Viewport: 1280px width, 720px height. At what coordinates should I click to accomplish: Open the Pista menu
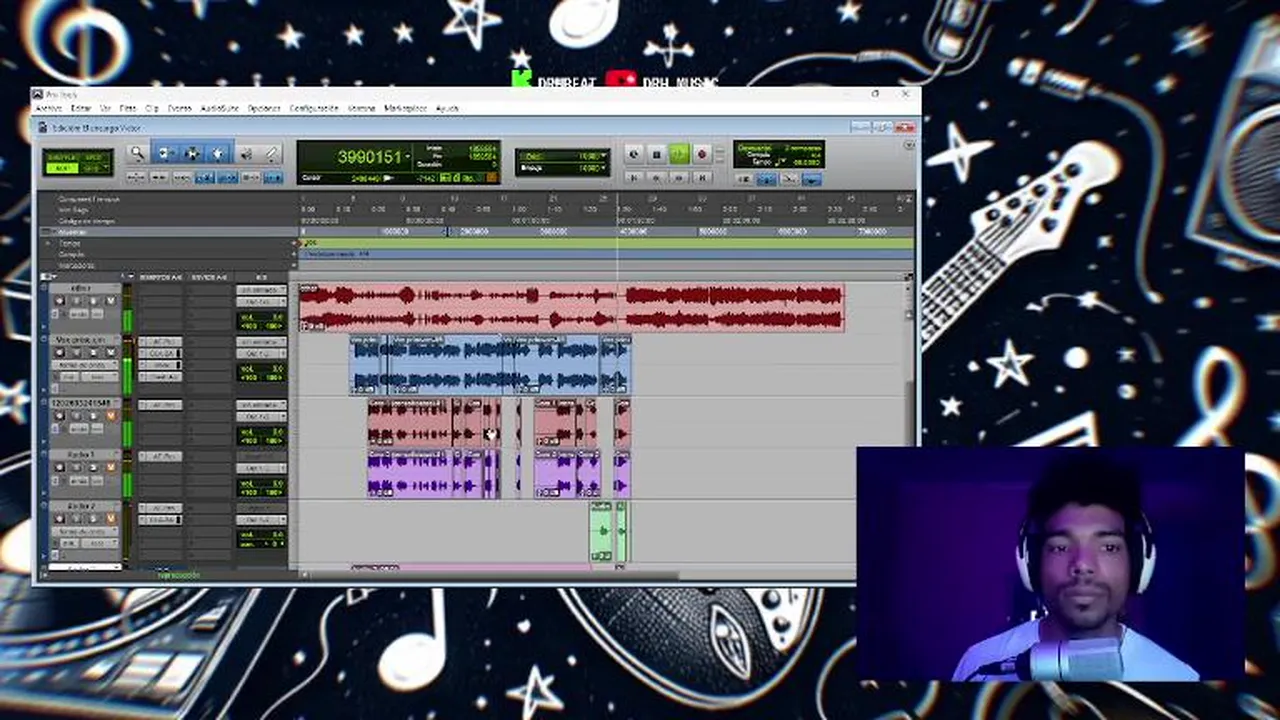click(x=128, y=108)
